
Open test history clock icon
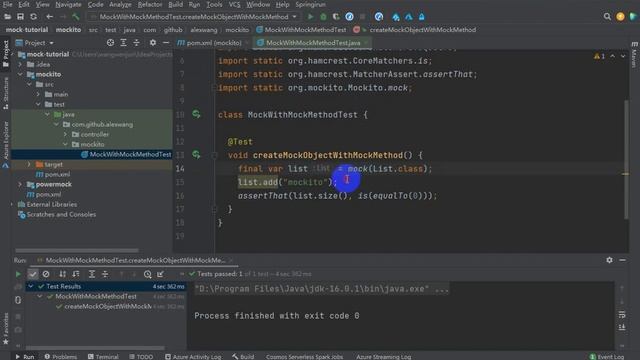point(147,274)
